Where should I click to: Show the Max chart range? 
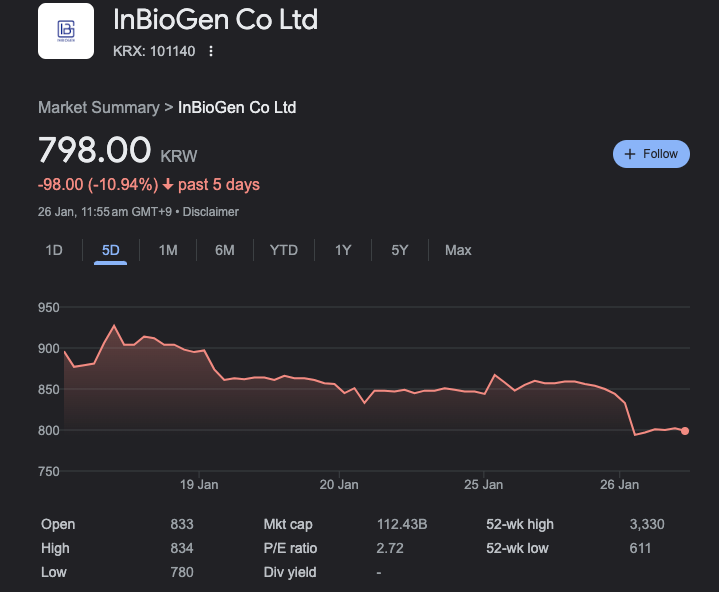458,250
